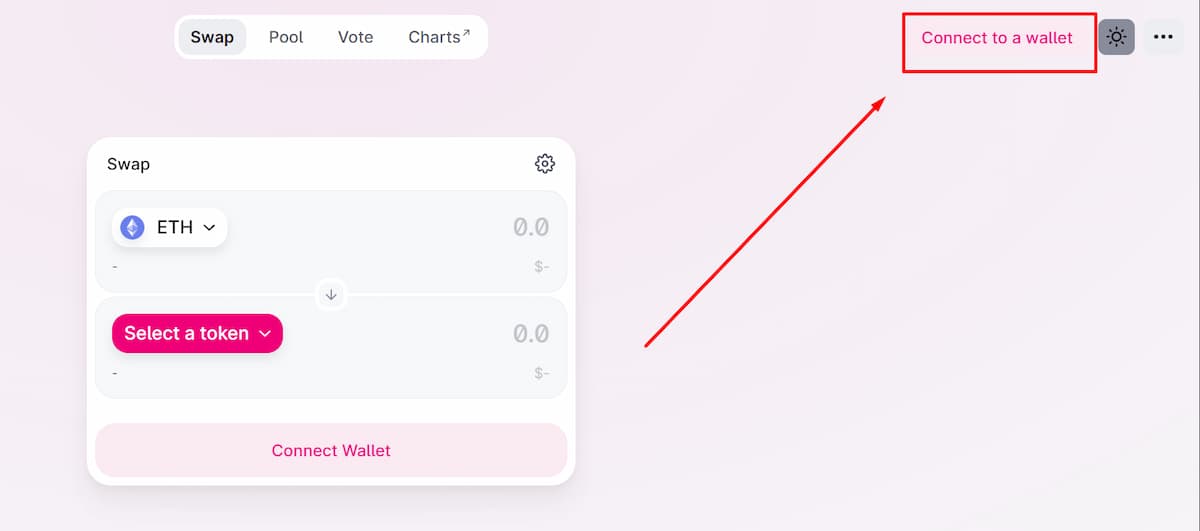The height and width of the screenshot is (531, 1200).
Task: Flip tokens with the down-arrow icon
Action: (x=331, y=295)
